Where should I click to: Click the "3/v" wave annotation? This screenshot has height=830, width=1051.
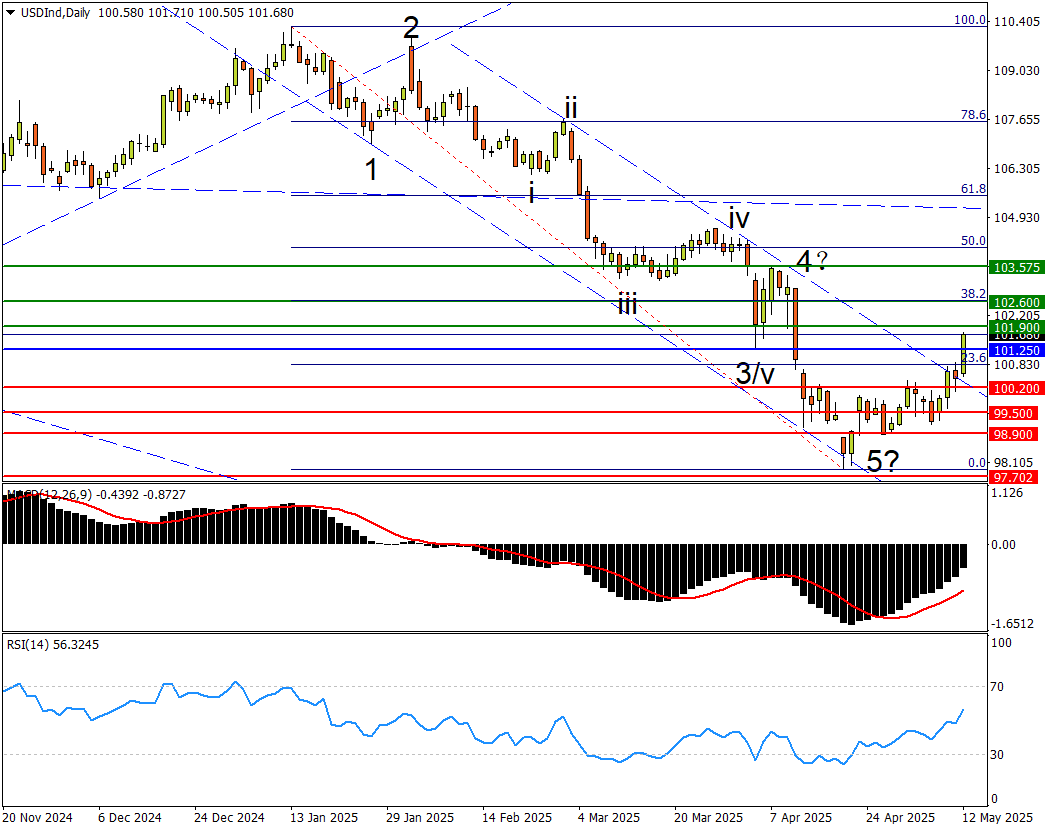[x=756, y=374]
